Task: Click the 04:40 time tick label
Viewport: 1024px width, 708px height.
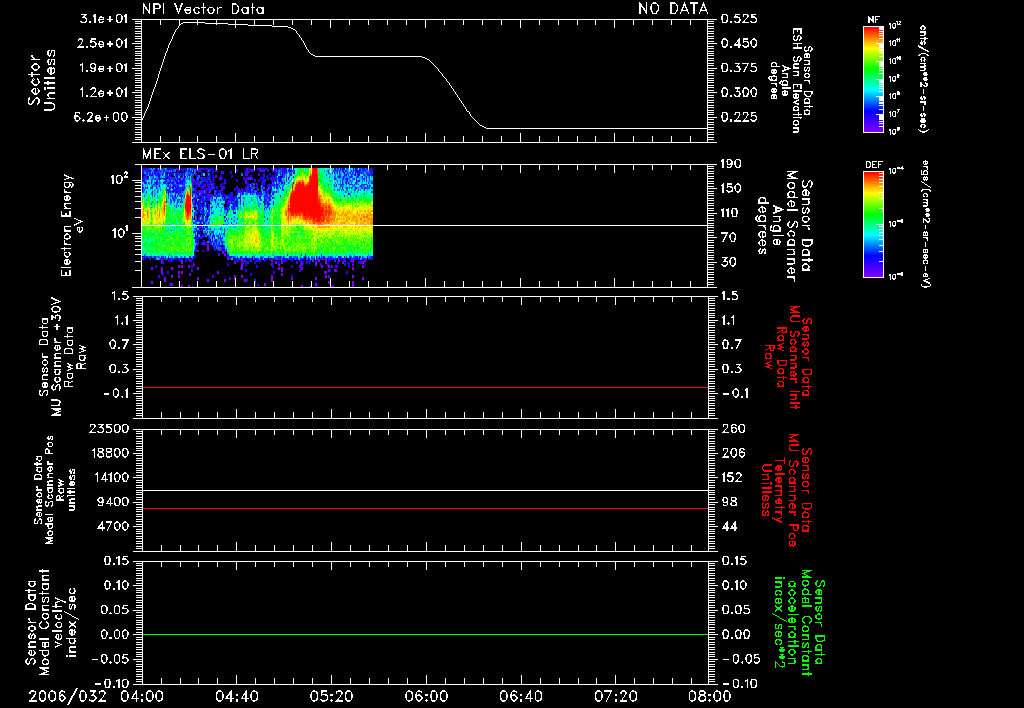Action: 236,696
